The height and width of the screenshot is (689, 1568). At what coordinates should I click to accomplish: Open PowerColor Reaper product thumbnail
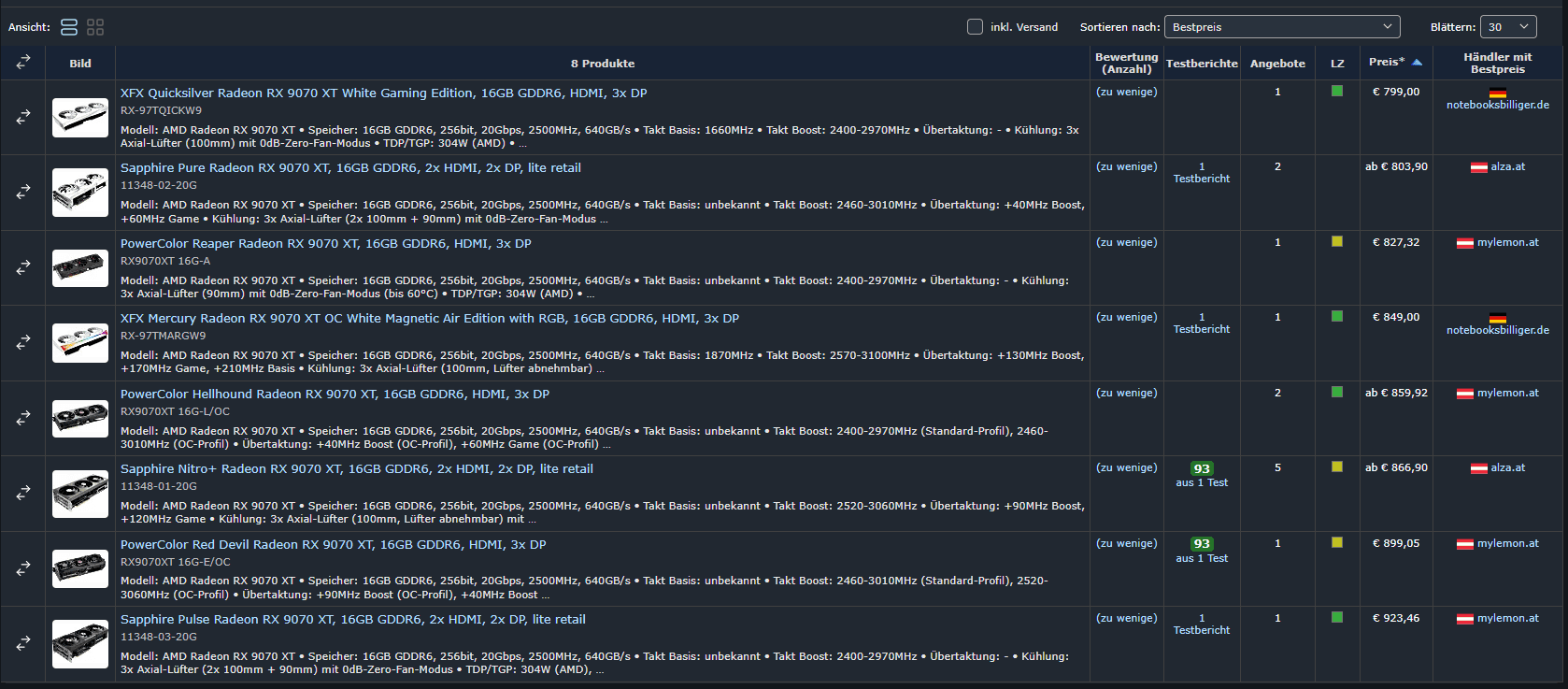80,268
